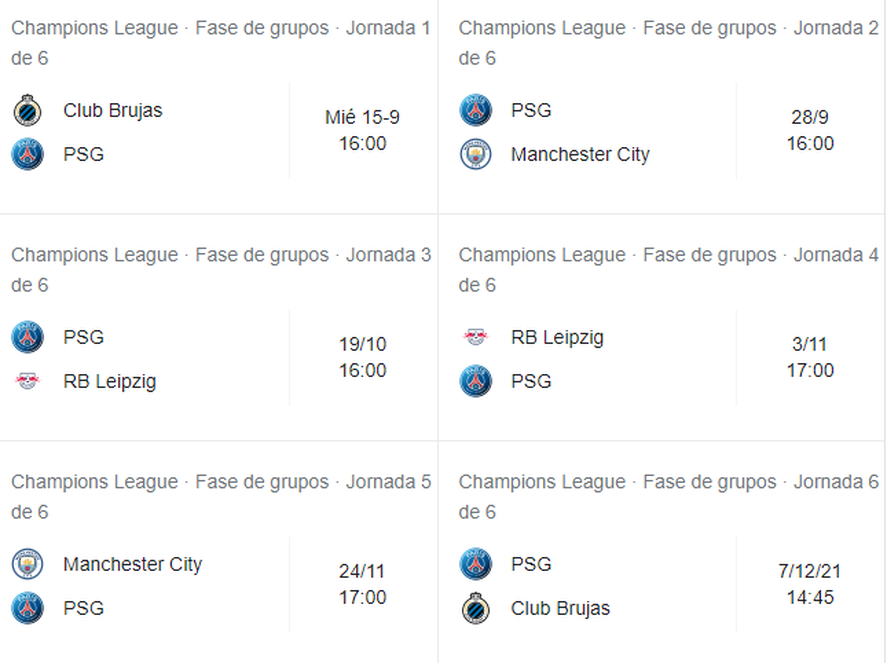Click the Club Brujas crest in Jornada 6
Screen dimensions: 887x663
click(476, 608)
